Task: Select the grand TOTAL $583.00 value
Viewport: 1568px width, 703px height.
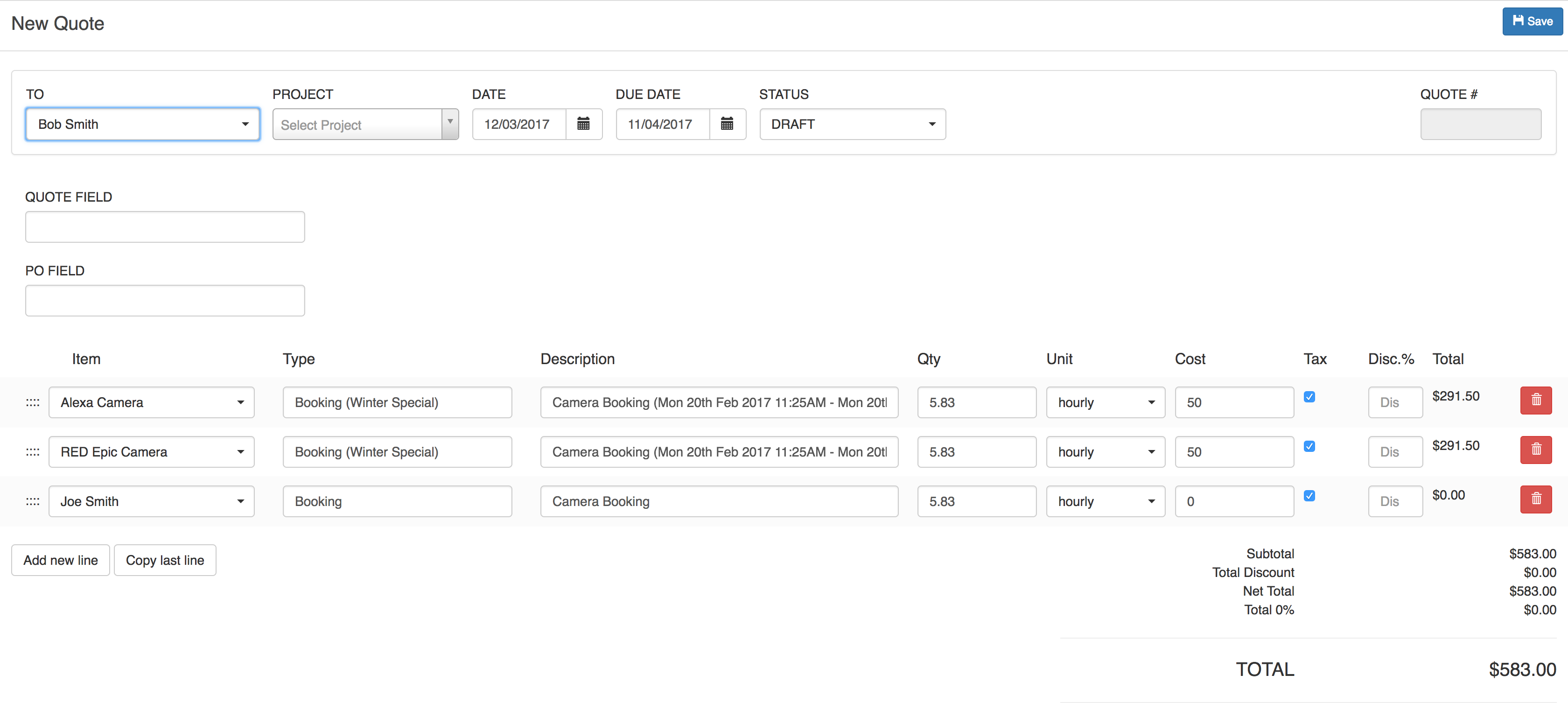Action: coord(1522,669)
